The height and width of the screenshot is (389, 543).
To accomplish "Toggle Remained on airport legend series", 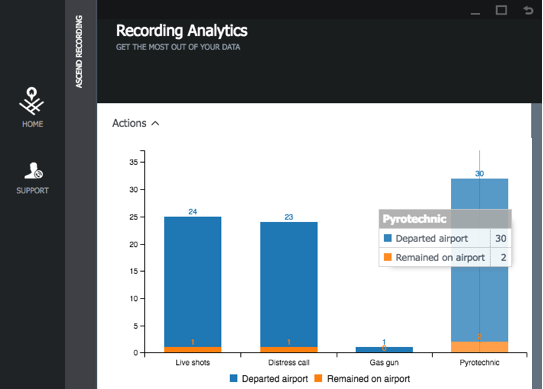I will click(x=362, y=379).
